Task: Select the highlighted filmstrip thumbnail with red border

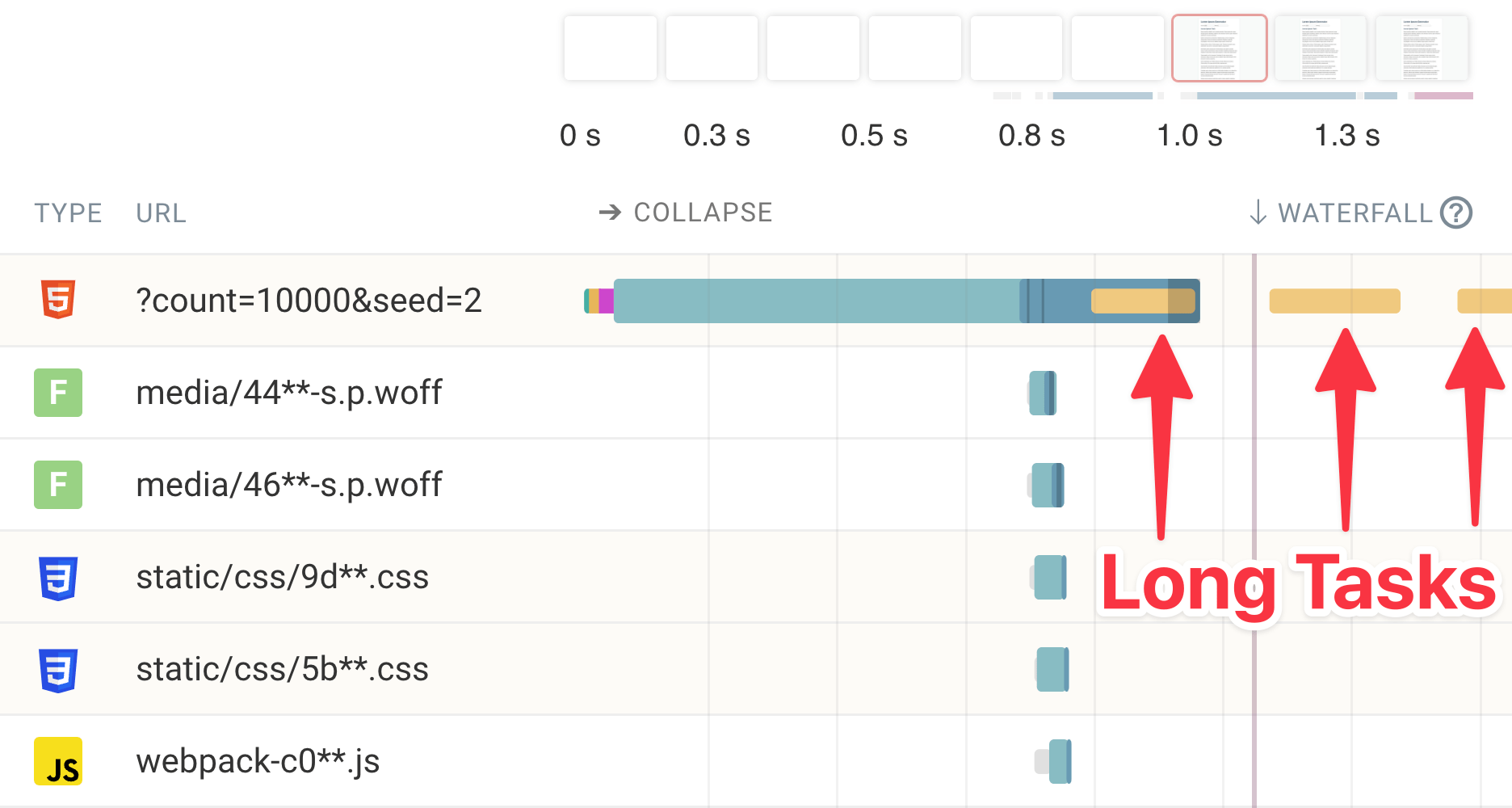Action: tap(1219, 48)
